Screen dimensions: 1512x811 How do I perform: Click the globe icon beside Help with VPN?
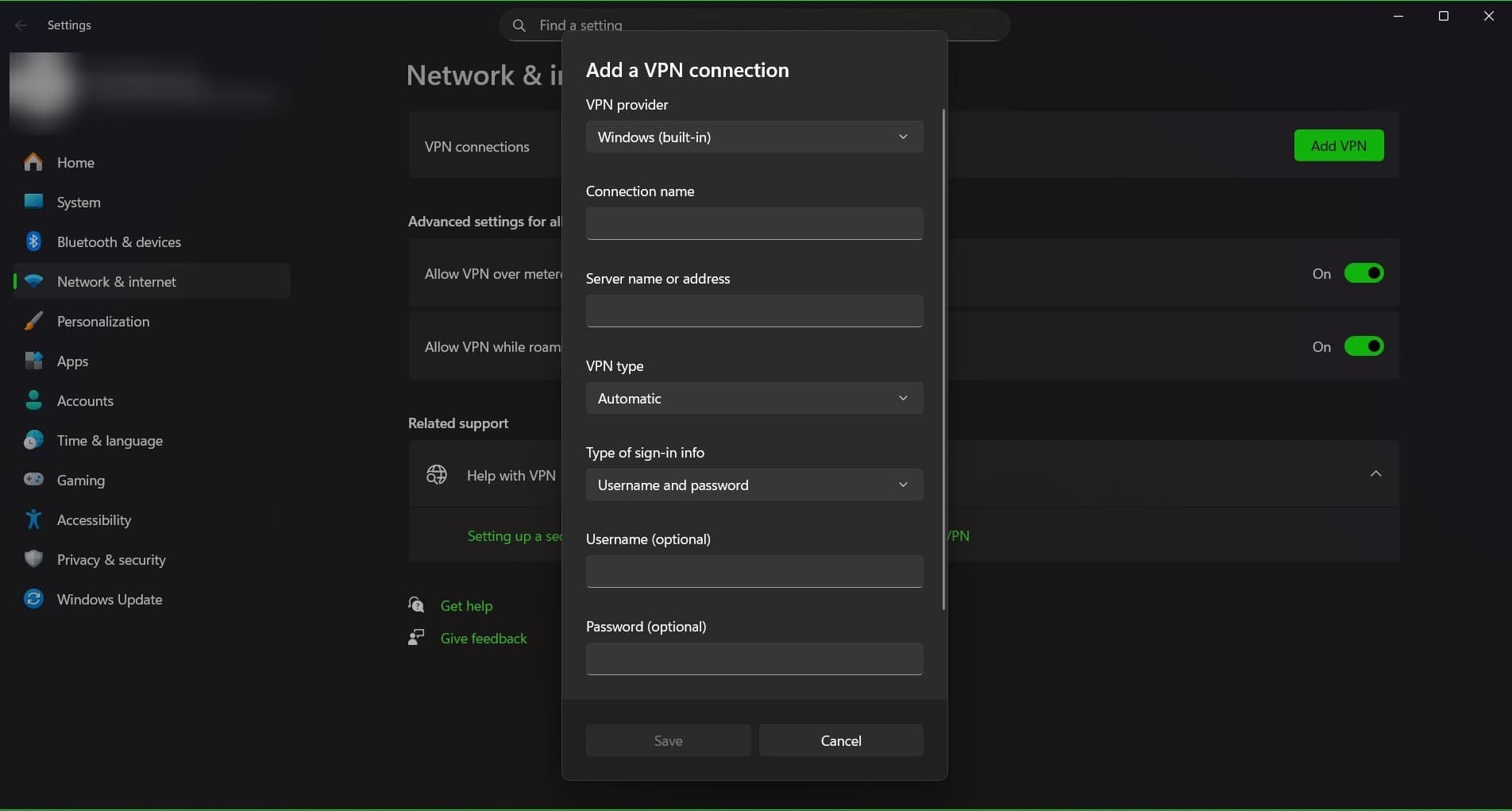(x=436, y=474)
